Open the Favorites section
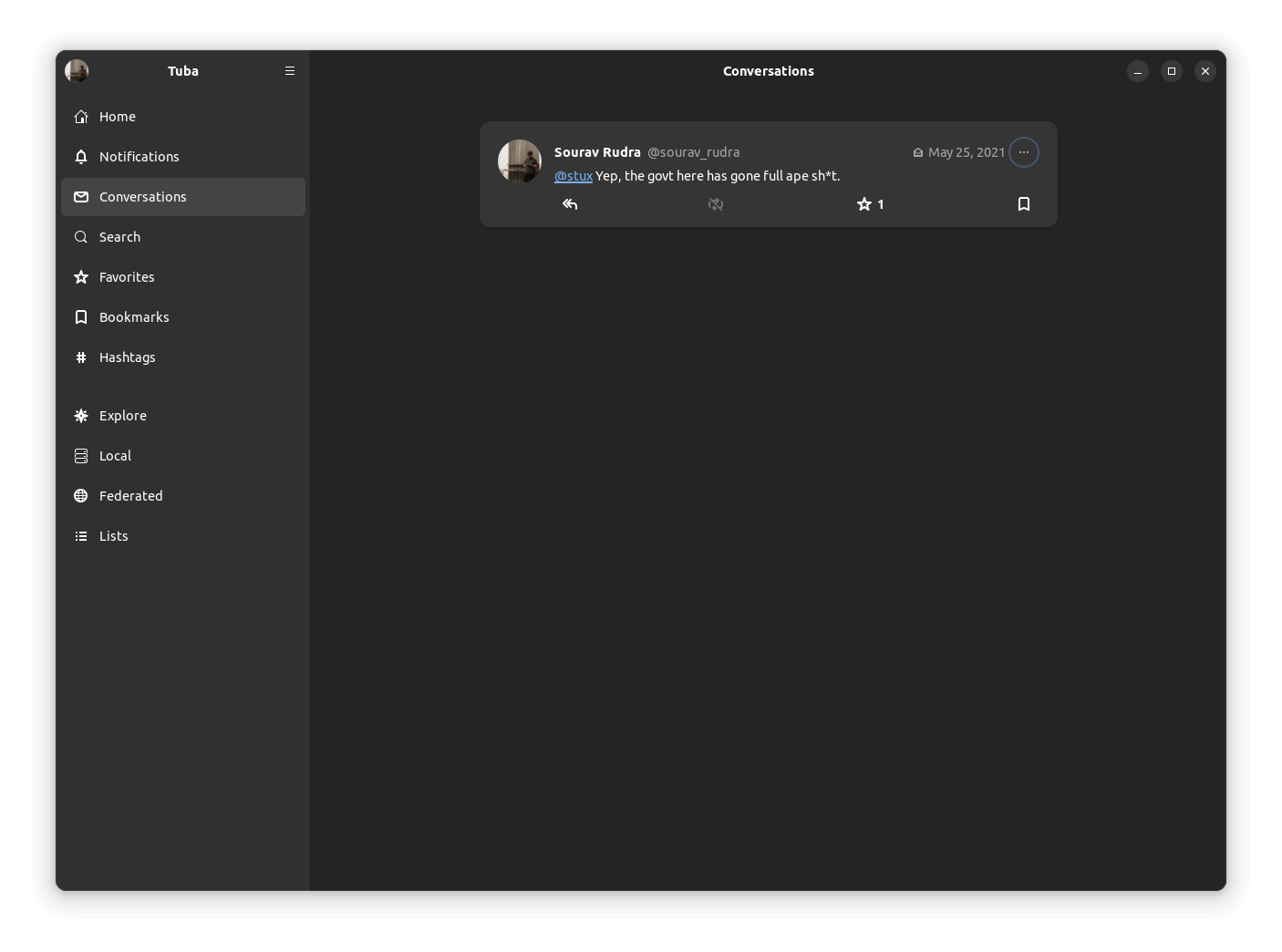This screenshot has height=952, width=1282. pyautogui.click(x=127, y=277)
